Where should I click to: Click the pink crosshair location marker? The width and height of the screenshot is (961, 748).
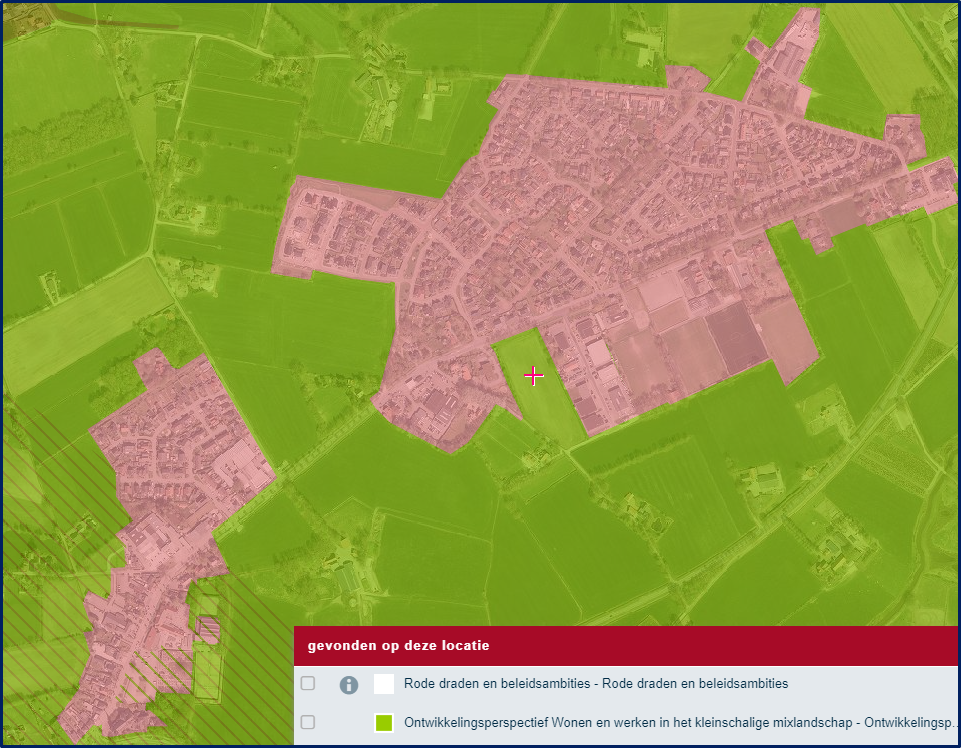click(x=534, y=376)
